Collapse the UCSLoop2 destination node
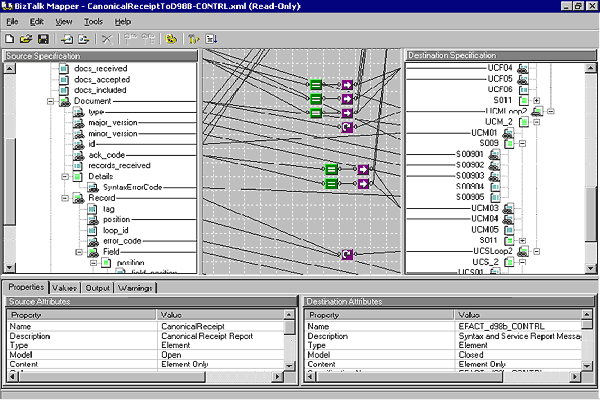The image size is (600, 400). coord(537,251)
